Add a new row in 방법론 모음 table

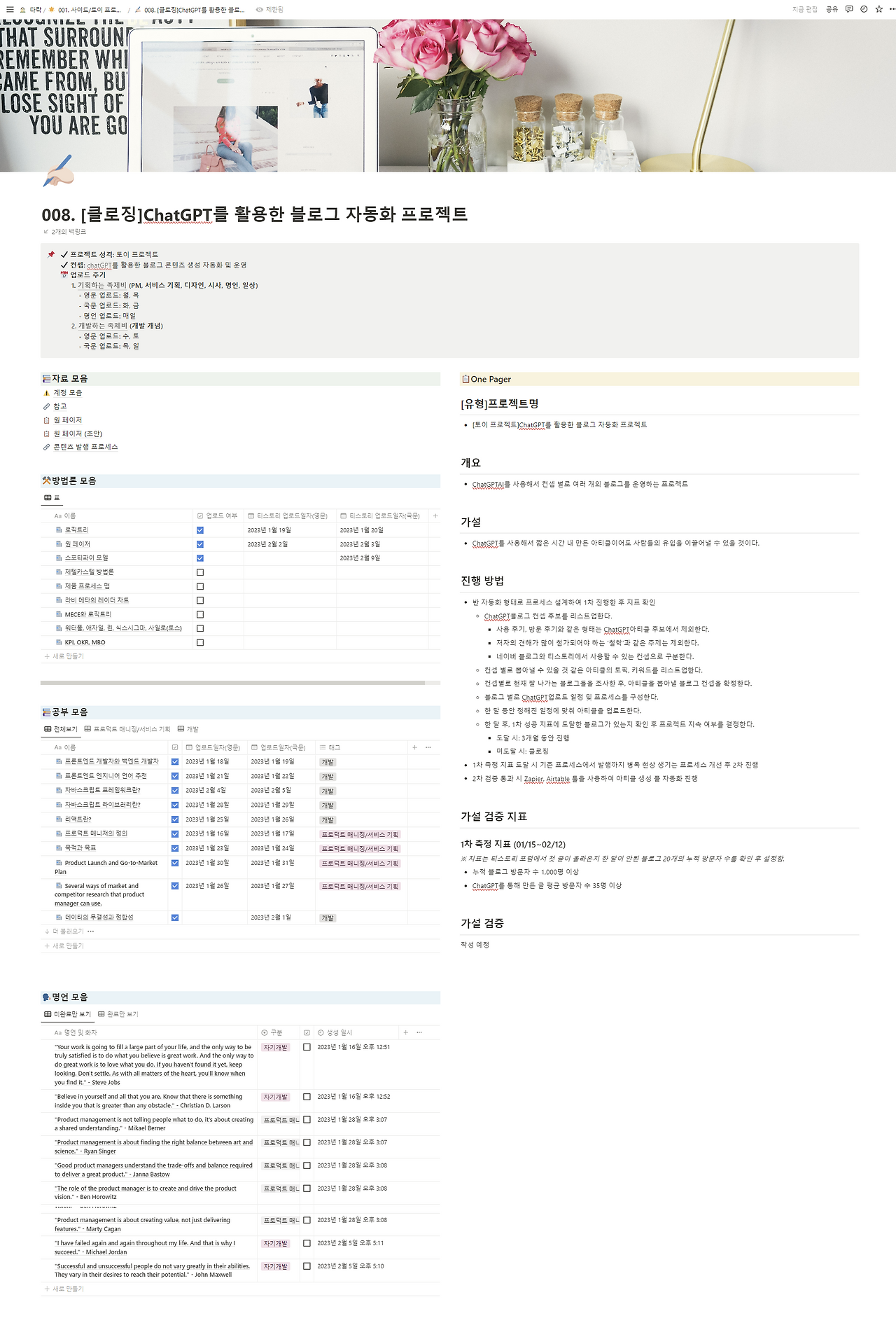pyautogui.click(x=64, y=656)
